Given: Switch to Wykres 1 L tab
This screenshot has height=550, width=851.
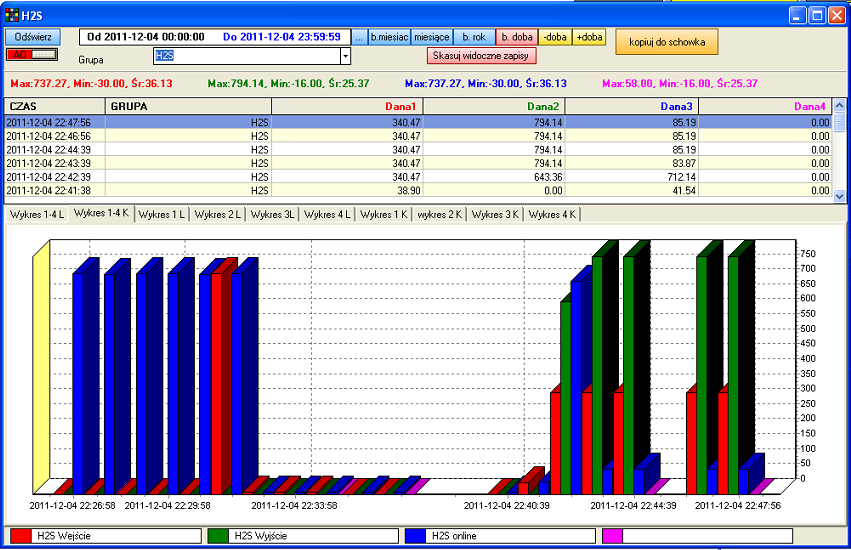Looking at the screenshot, I should click(162, 214).
